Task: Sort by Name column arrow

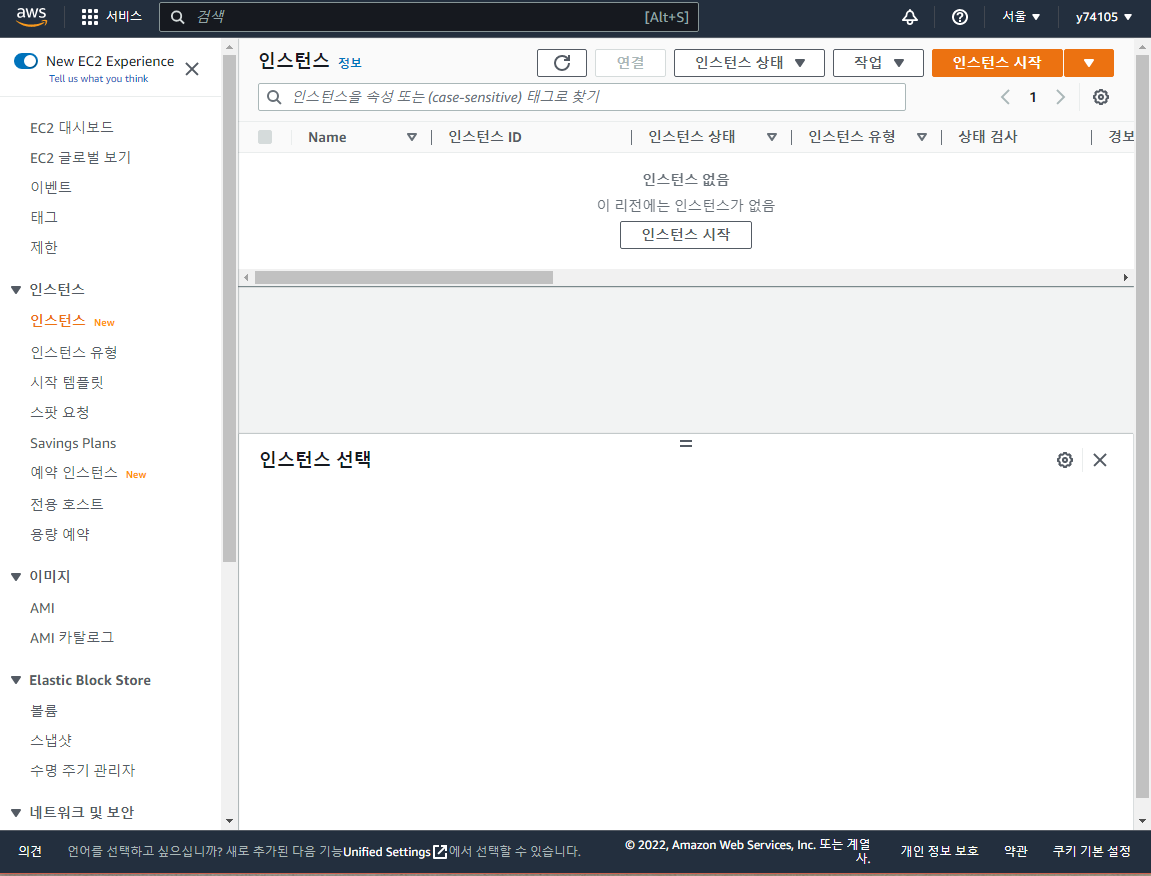Action: 412,137
